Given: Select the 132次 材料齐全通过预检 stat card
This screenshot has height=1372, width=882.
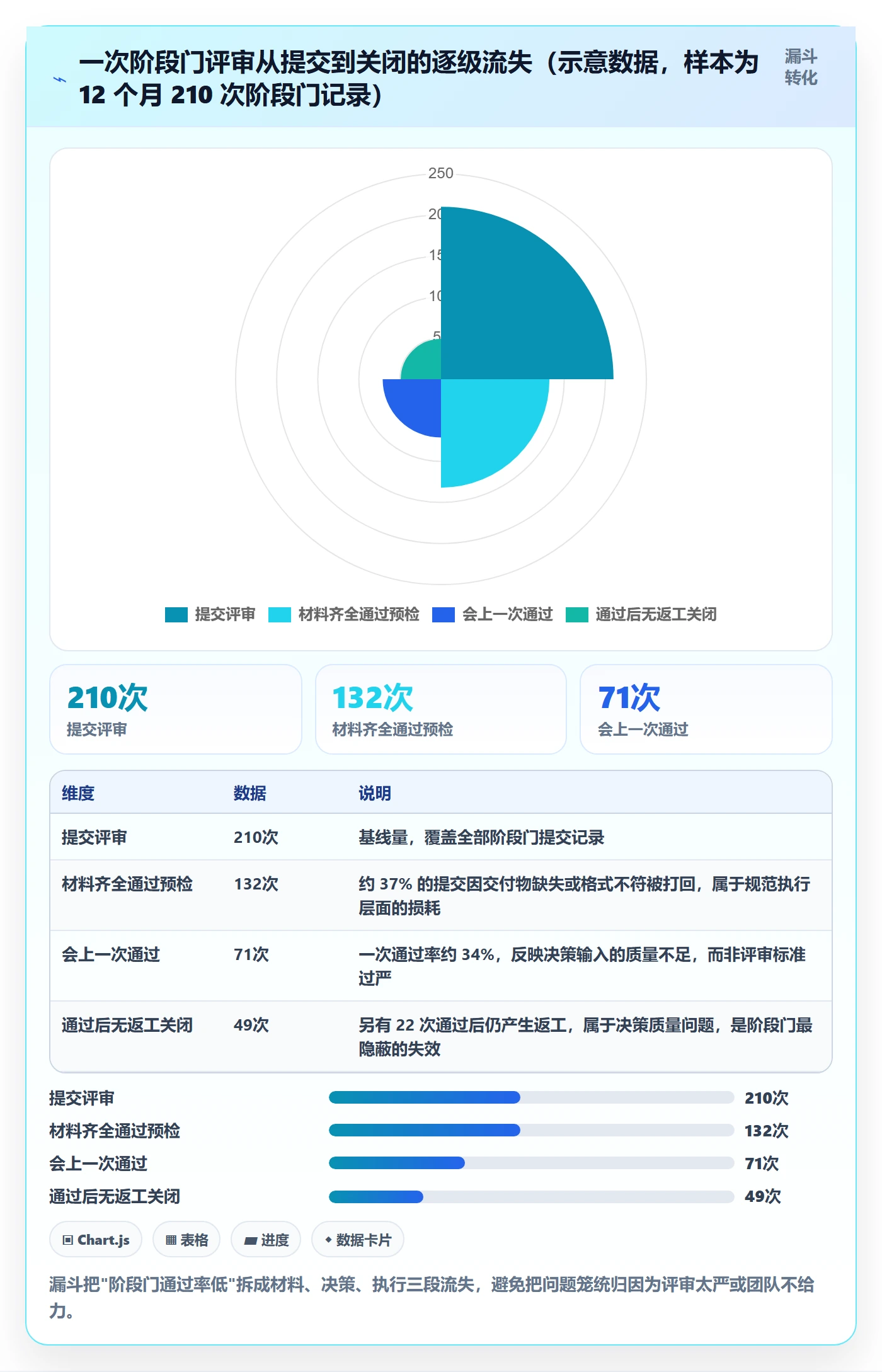Looking at the screenshot, I should [441, 709].
